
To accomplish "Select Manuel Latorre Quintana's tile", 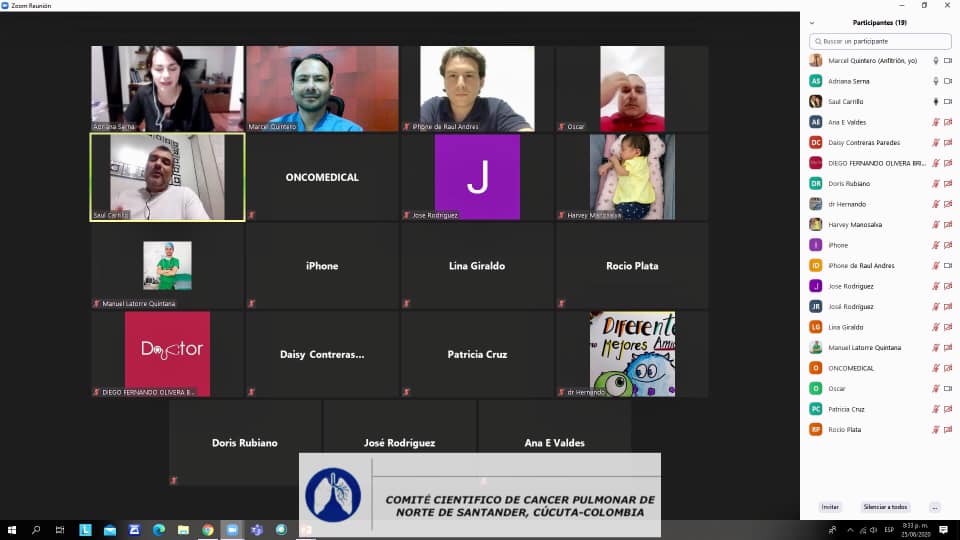I will [167, 266].
